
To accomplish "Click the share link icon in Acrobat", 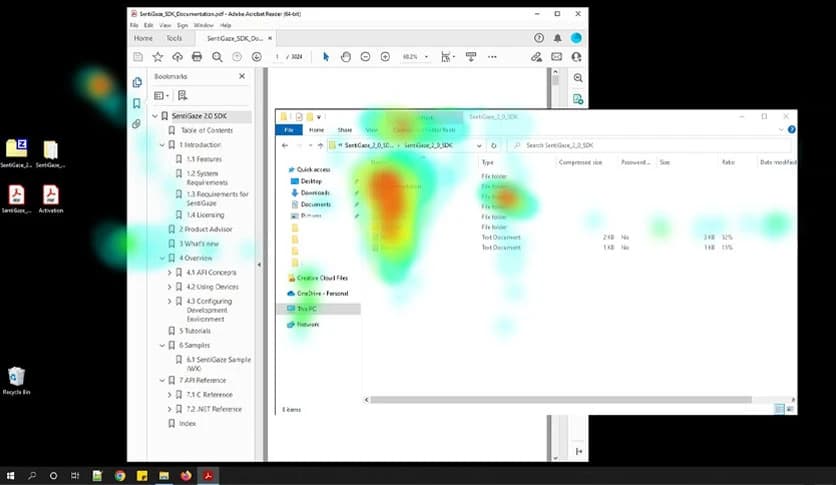I will tap(536, 56).
